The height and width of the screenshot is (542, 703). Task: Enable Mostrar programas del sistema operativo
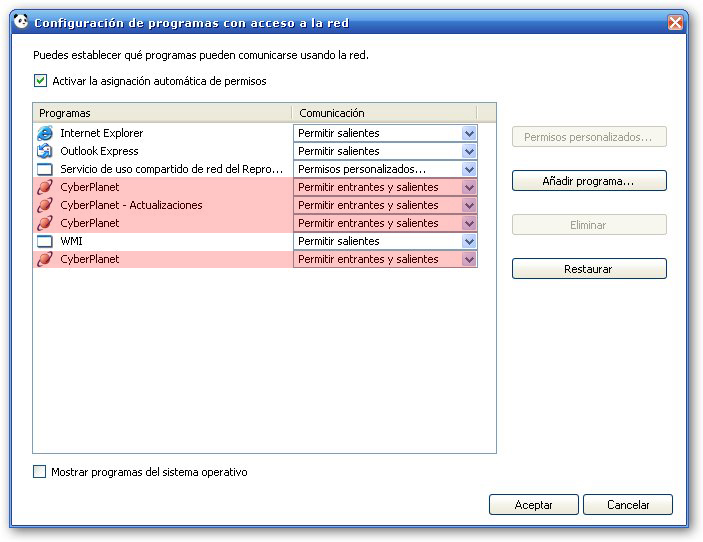39,472
